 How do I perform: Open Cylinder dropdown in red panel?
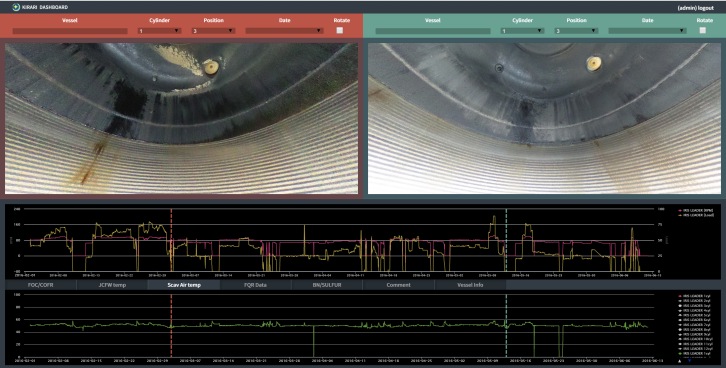click(159, 31)
